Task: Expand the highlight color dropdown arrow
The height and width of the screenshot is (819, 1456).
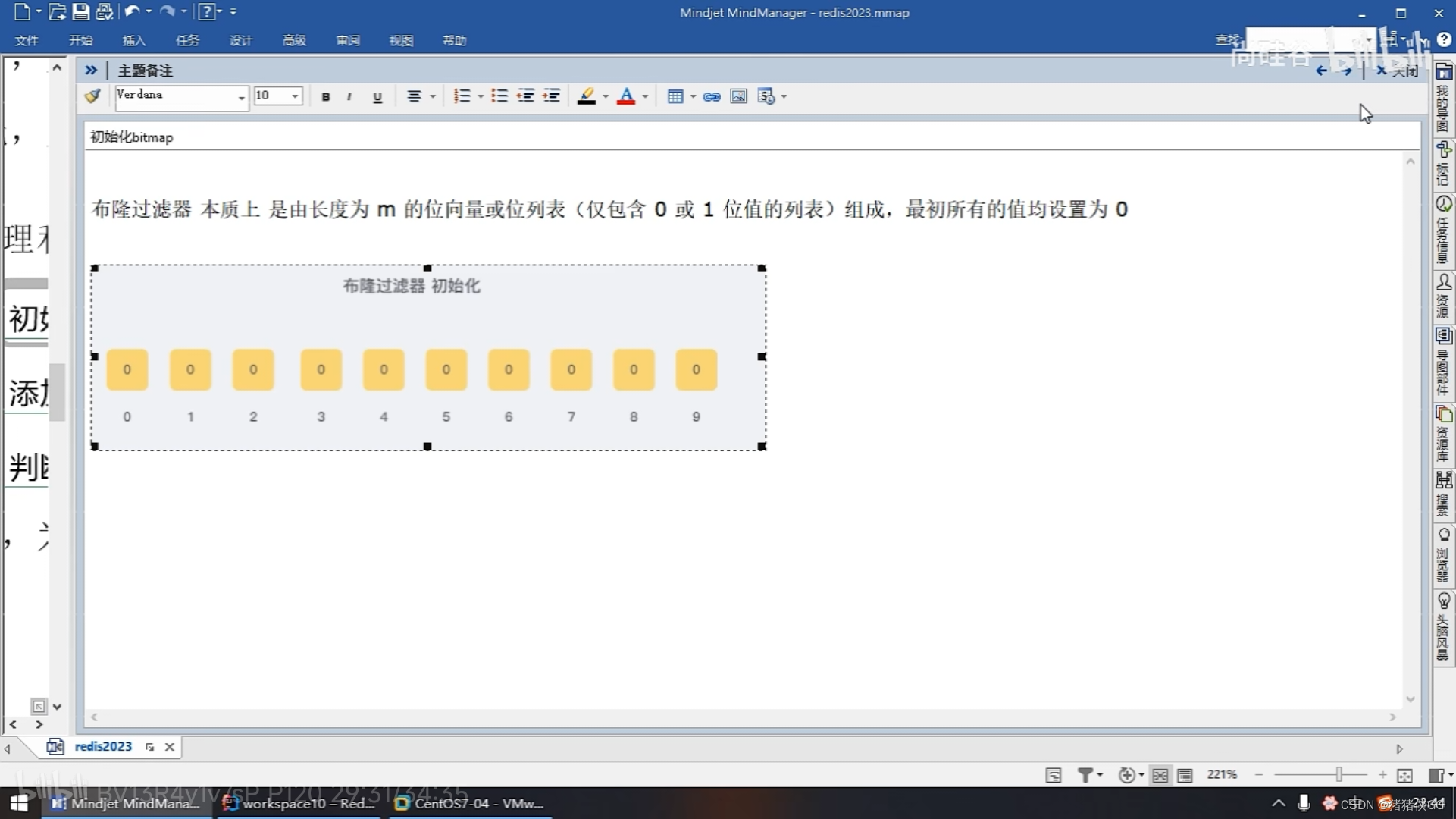Action: [x=606, y=96]
